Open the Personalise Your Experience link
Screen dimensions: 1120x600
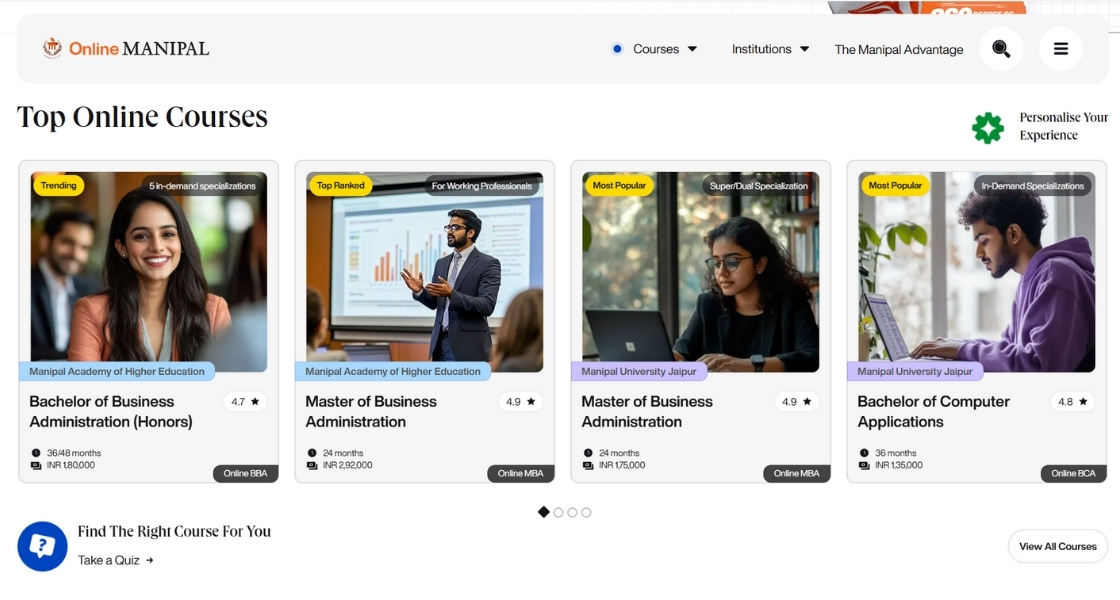1064,126
